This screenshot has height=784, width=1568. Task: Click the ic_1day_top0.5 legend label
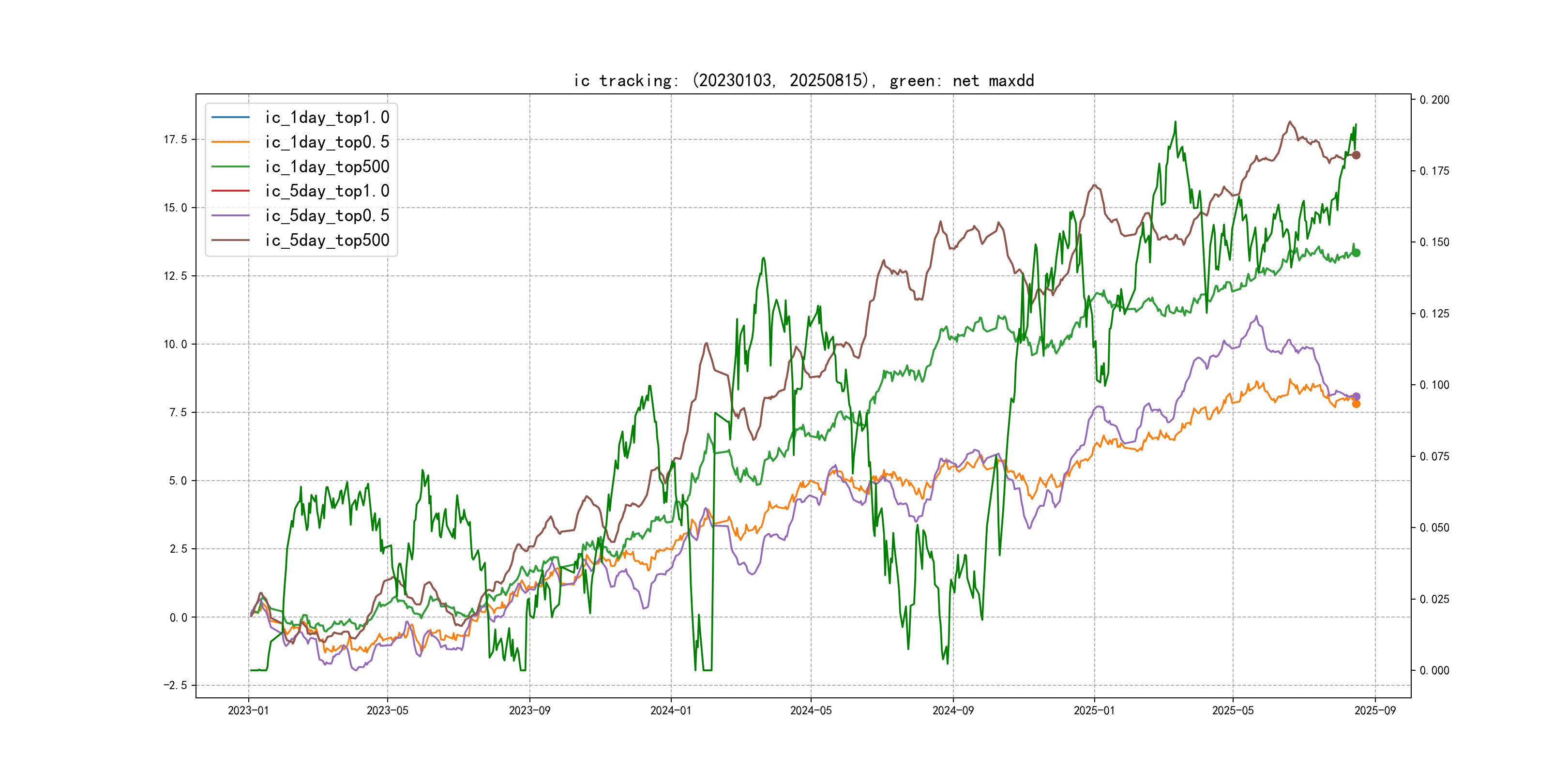tap(327, 142)
